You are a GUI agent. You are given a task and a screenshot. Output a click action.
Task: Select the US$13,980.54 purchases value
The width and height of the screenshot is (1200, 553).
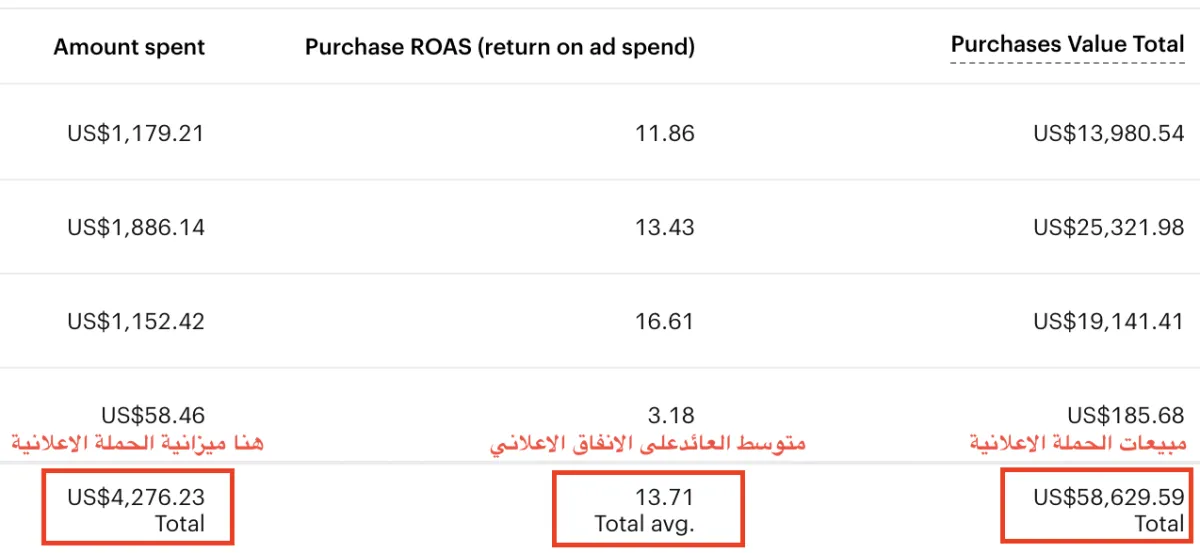coord(1109,133)
